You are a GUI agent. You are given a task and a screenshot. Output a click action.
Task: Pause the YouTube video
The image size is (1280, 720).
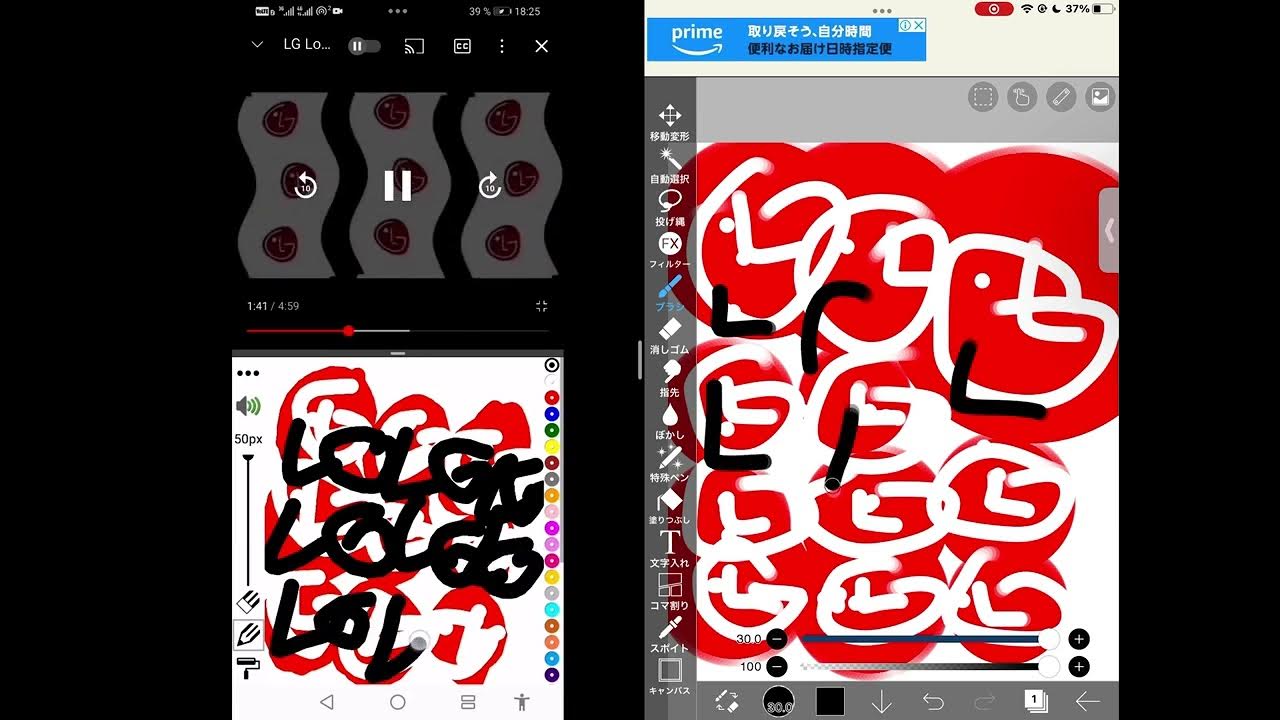[398, 185]
